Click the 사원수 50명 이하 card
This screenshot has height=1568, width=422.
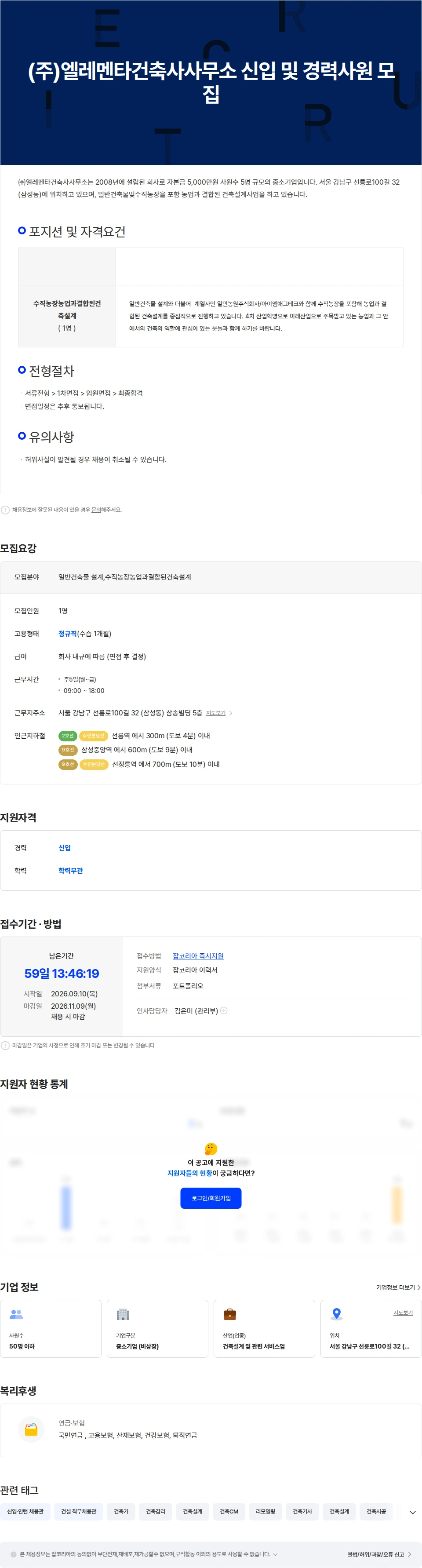point(51,1329)
